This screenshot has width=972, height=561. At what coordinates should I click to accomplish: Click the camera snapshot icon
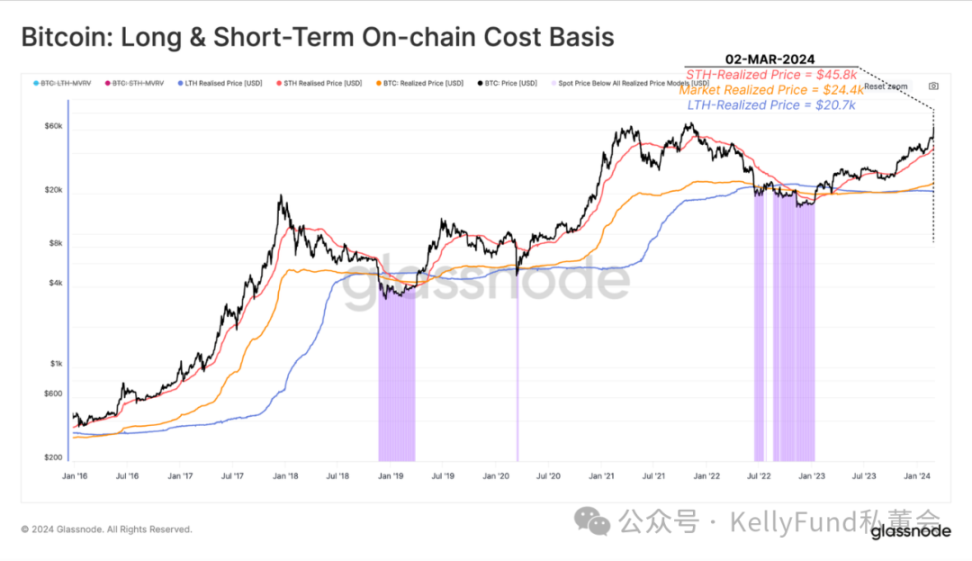933,86
